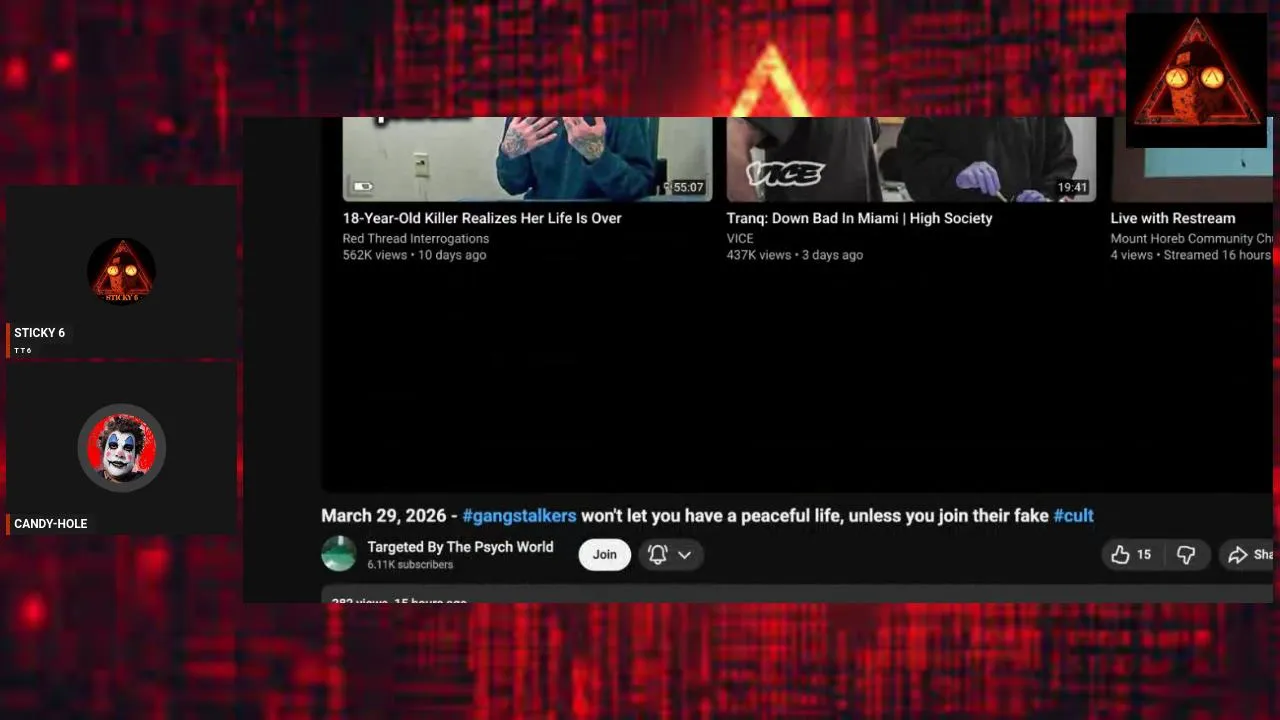Screen dimensions: 1280x720
Task: Click the Live with Restream video title
Action: pos(1172,218)
